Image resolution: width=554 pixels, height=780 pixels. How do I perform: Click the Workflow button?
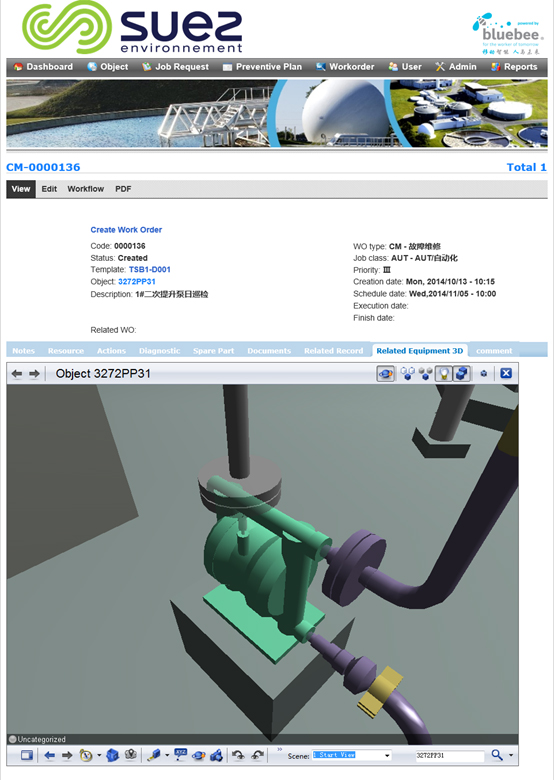(86, 189)
